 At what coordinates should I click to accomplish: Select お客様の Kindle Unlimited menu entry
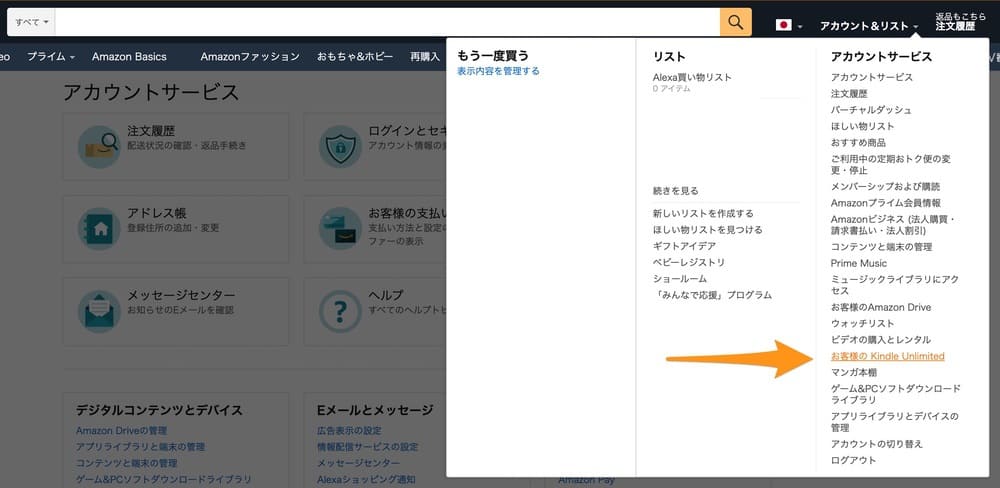887,356
